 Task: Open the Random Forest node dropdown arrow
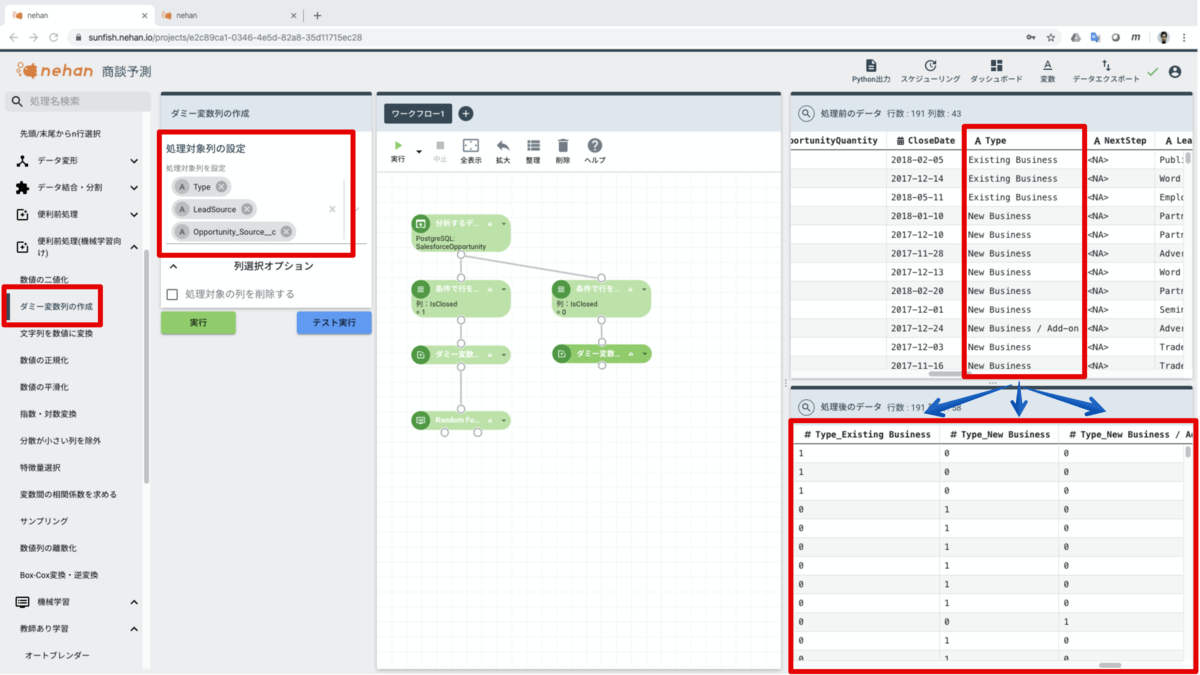504,420
